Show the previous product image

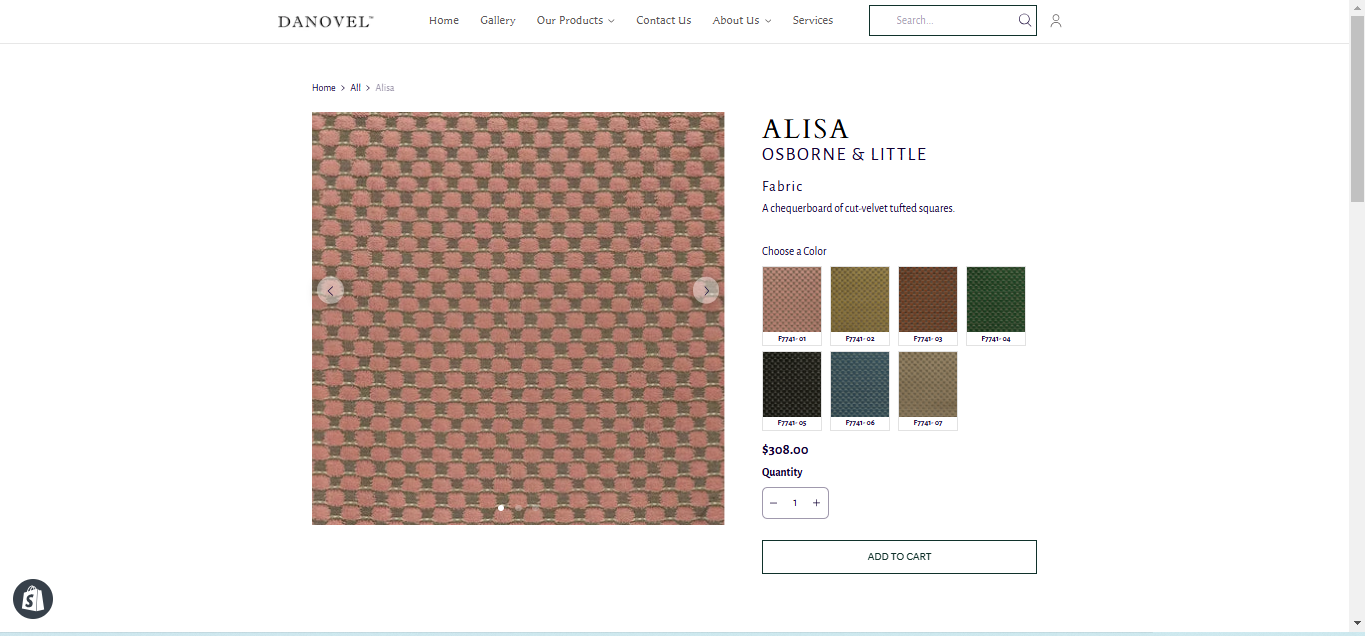tap(330, 291)
